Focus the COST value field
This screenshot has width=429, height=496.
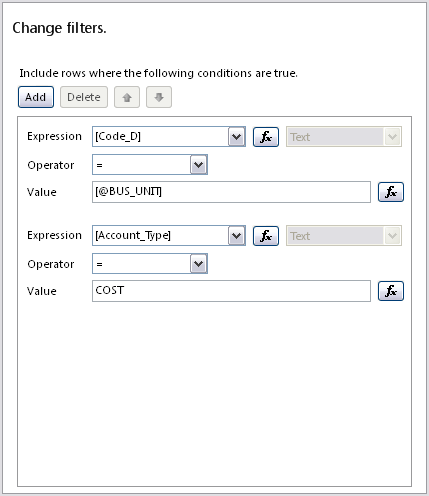(x=231, y=291)
